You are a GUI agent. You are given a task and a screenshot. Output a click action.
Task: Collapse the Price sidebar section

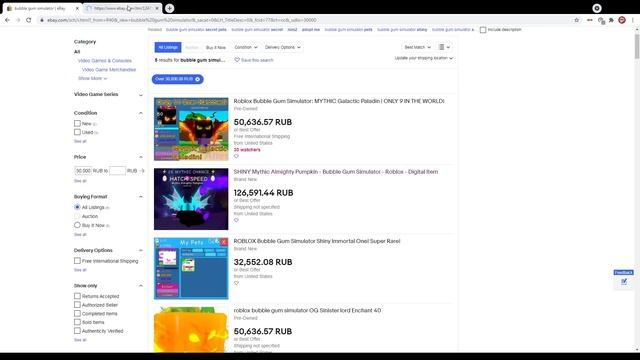[x=141, y=157]
